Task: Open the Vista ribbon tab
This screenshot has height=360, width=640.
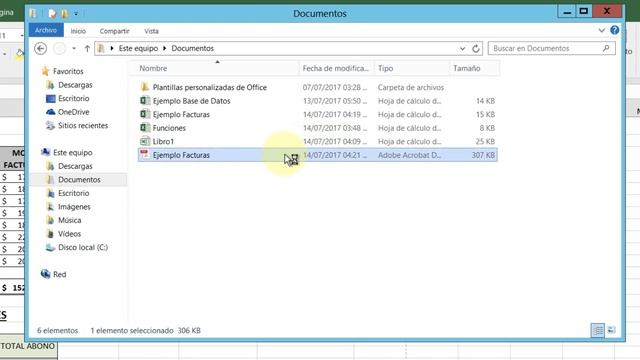Action: click(151, 31)
